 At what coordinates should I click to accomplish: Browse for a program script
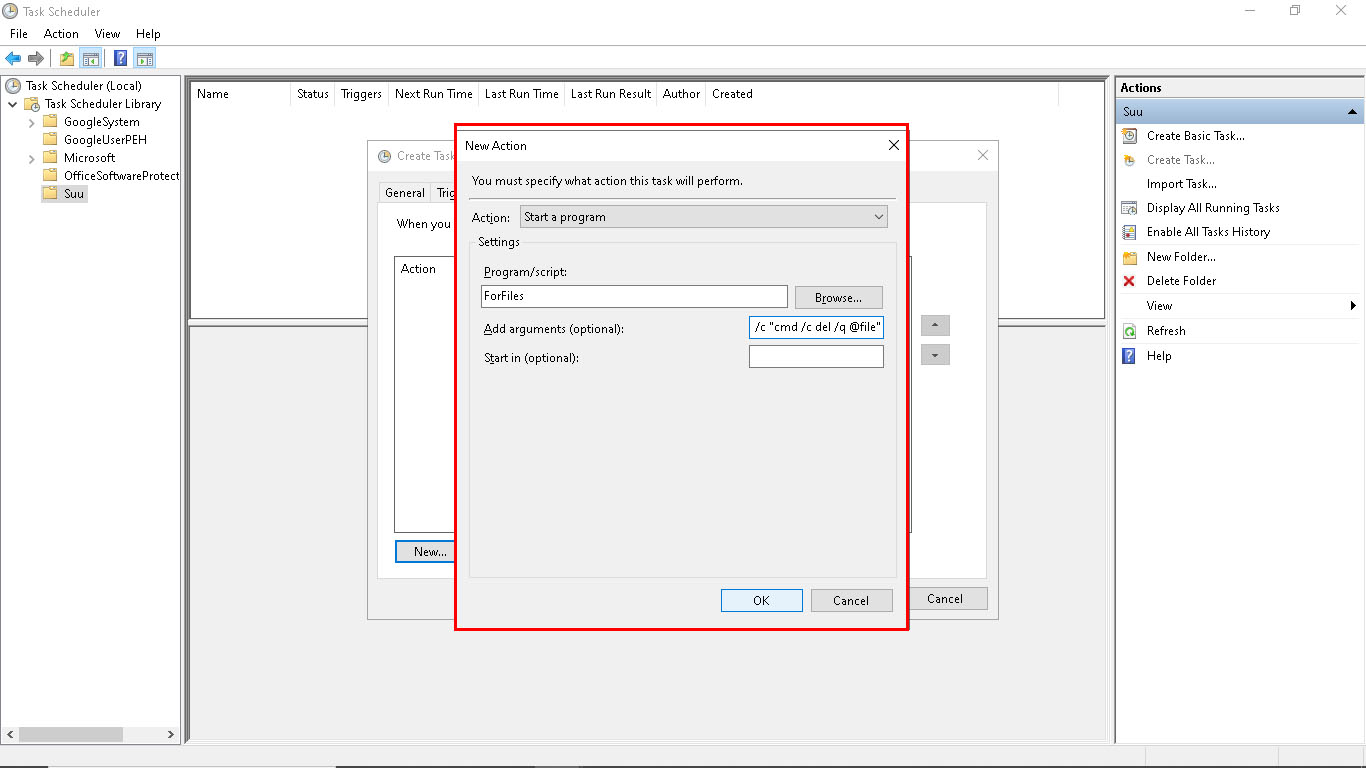(x=838, y=297)
